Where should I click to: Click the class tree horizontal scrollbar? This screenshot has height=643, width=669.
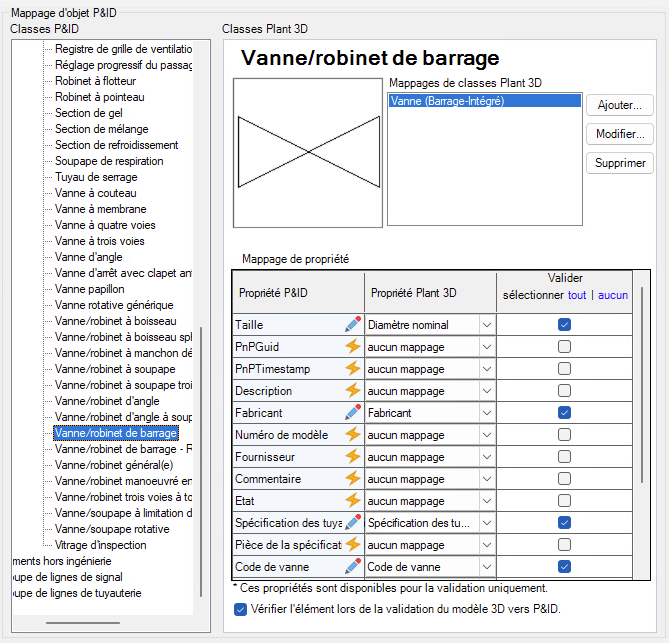click(x=83, y=623)
